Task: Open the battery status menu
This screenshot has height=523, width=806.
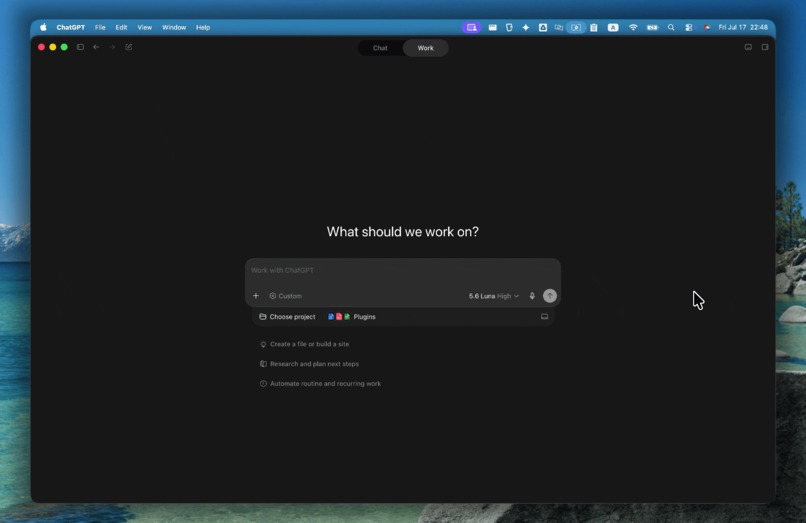Action: point(652,27)
